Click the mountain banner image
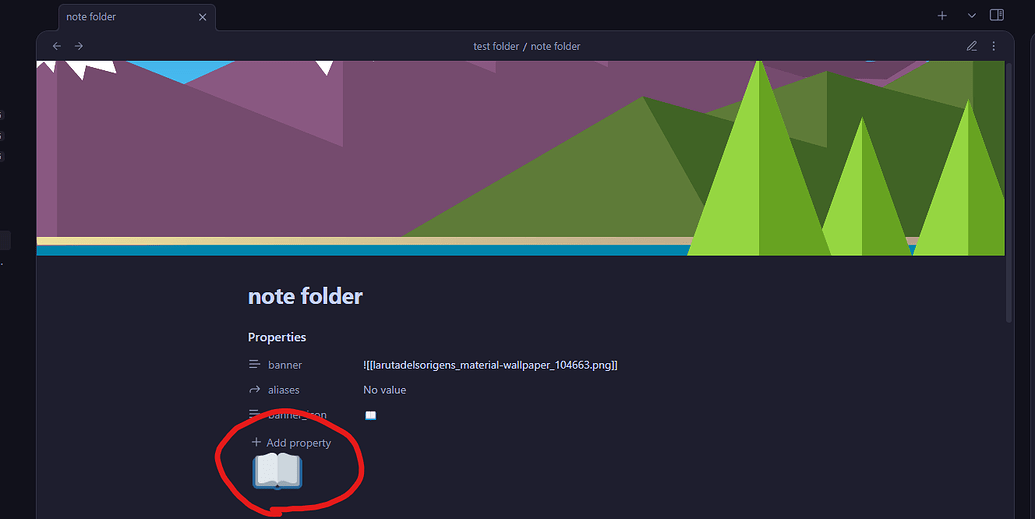 pyautogui.click(x=520, y=158)
